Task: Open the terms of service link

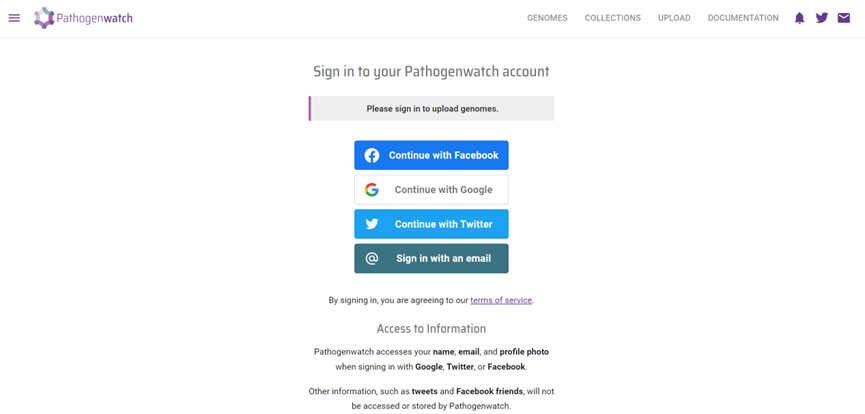Action: (x=501, y=300)
